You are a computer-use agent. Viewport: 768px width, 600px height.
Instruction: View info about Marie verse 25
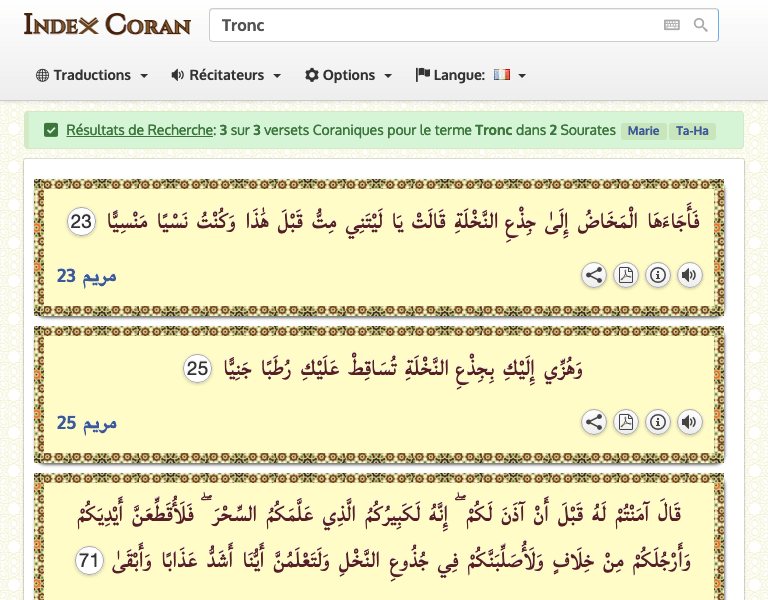(657, 423)
